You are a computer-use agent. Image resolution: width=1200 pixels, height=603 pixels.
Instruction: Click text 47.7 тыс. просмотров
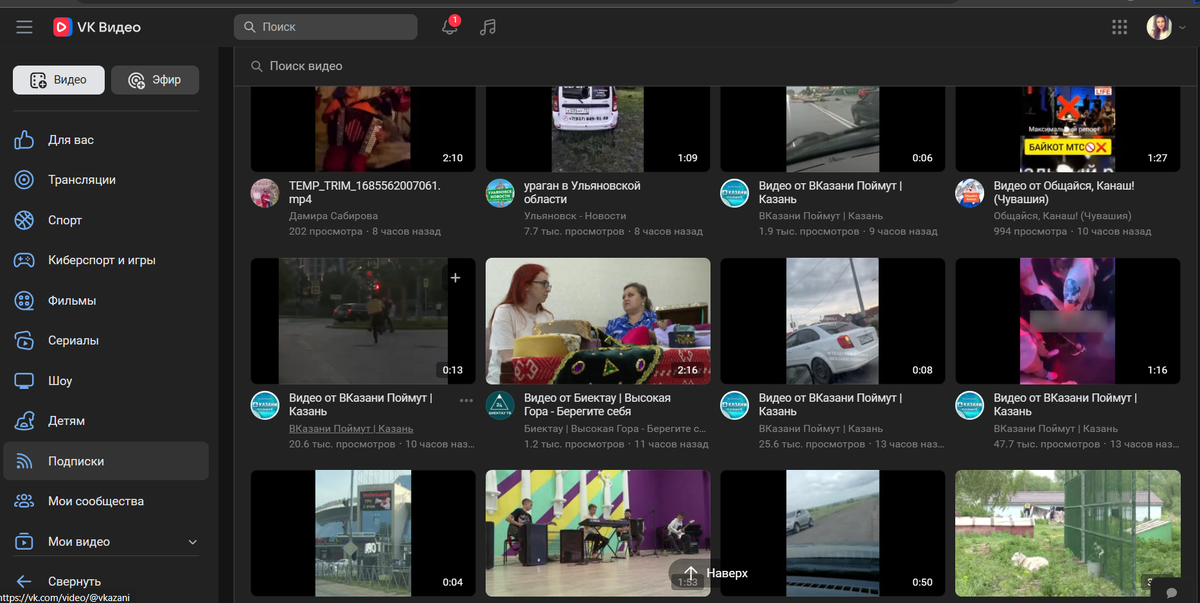click(1046, 443)
